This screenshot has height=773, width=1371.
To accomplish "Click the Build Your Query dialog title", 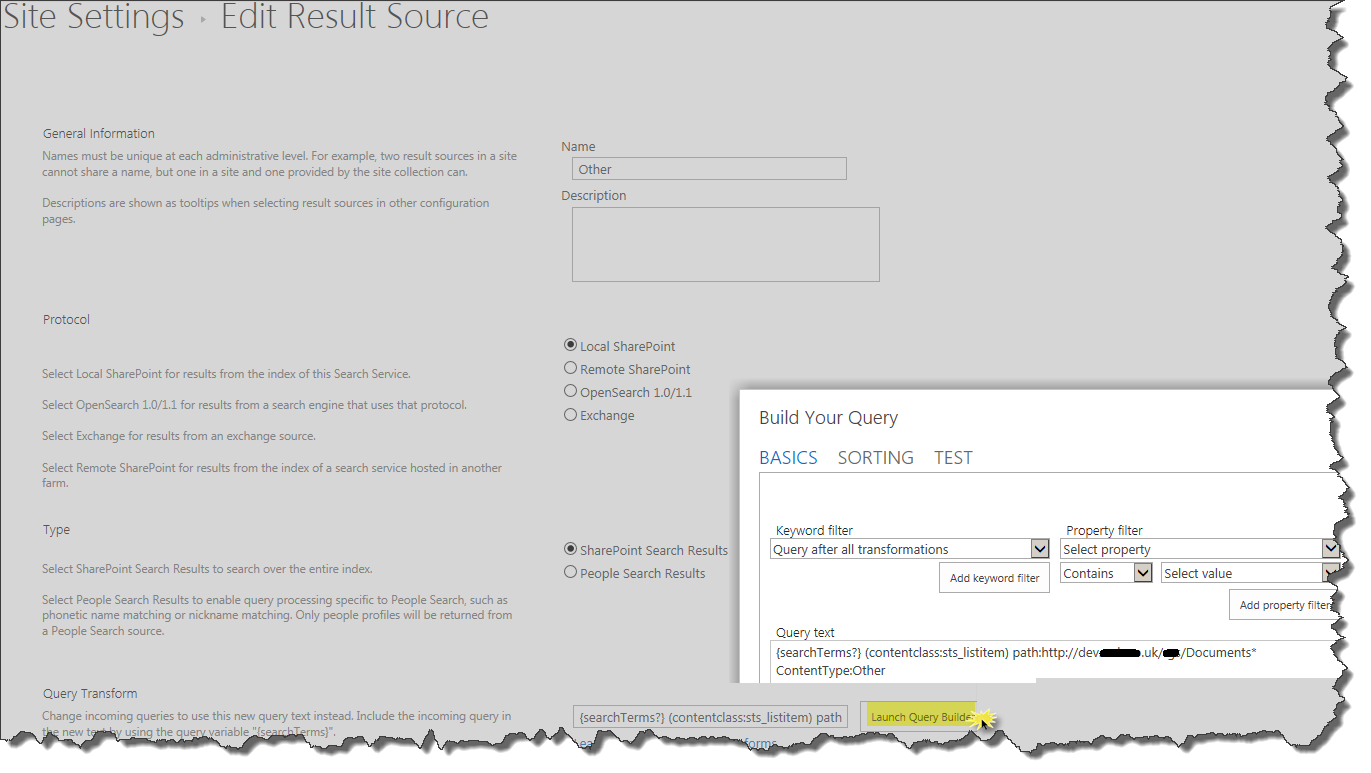I will pos(829,418).
